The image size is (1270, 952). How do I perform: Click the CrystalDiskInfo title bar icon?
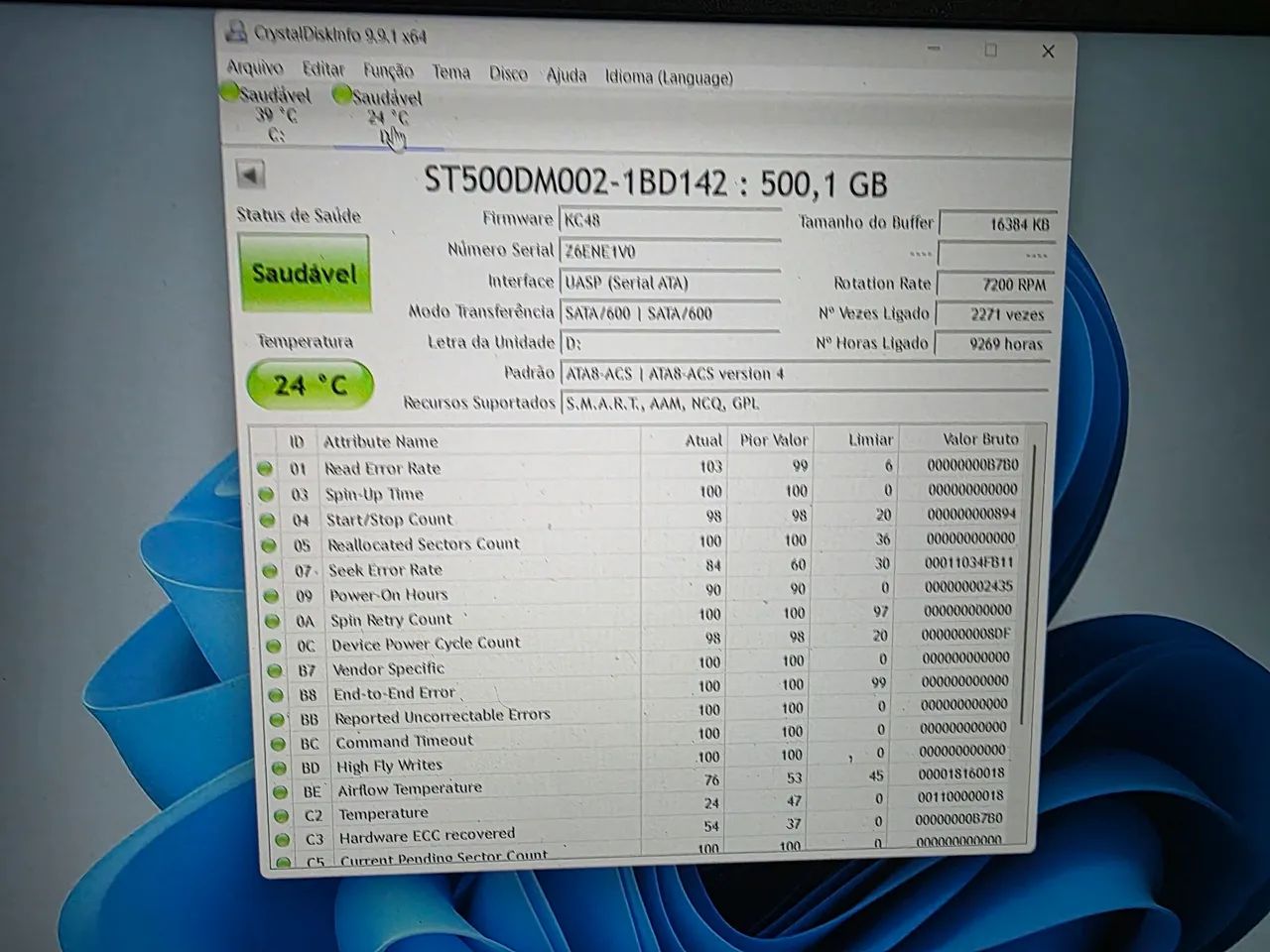(x=236, y=31)
